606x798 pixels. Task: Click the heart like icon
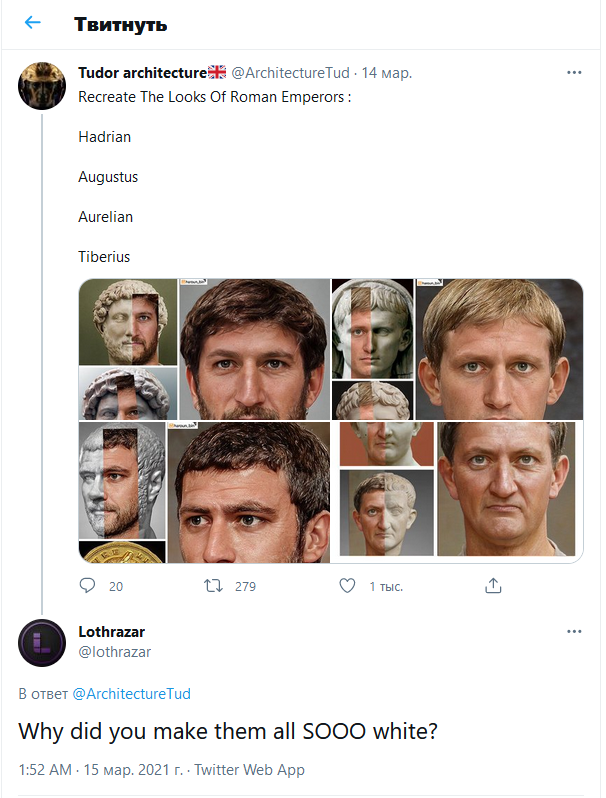347,586
